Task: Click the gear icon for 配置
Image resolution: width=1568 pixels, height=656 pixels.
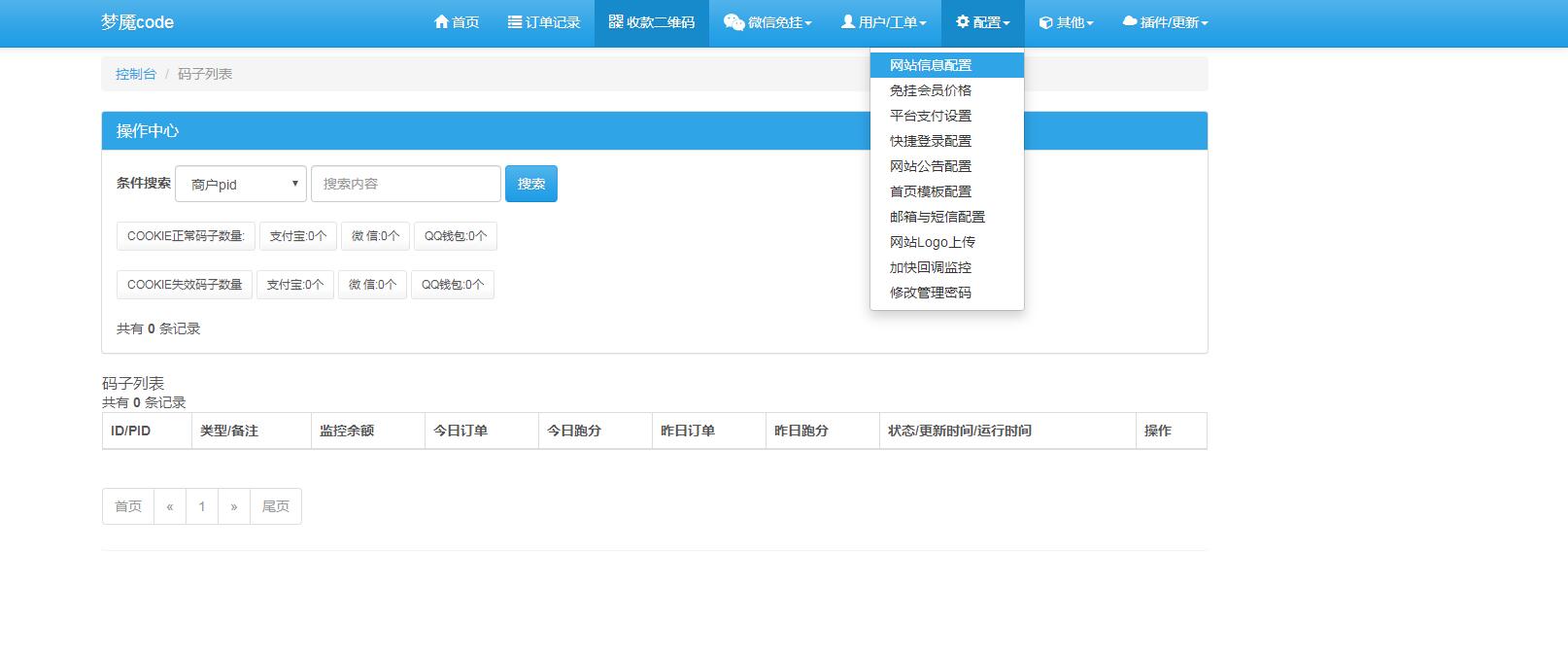Action: tap(963, 22)
